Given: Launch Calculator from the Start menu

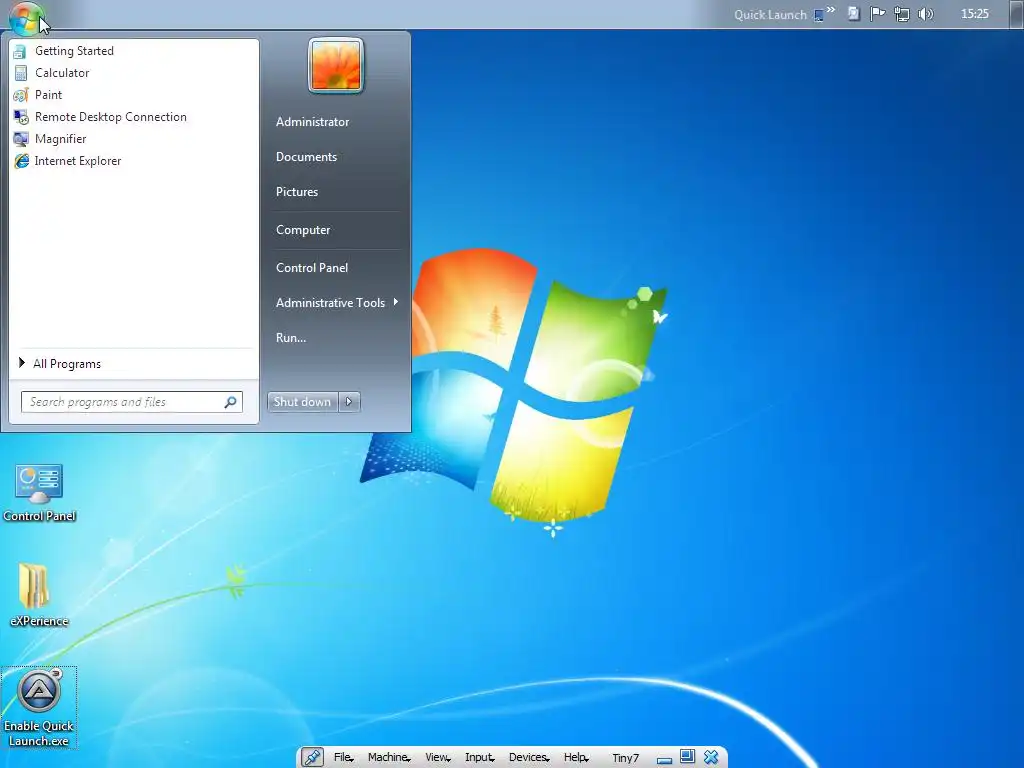Looking at the screenshot, I should (x=134, y=72).
